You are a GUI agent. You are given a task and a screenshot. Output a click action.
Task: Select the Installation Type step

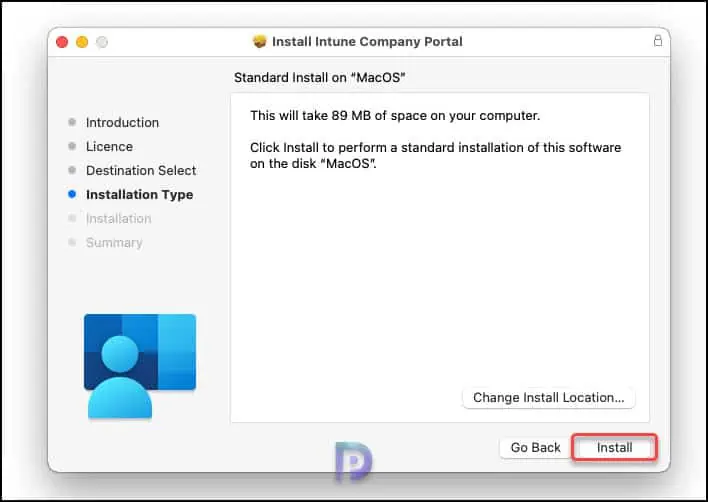click(140, 195)
